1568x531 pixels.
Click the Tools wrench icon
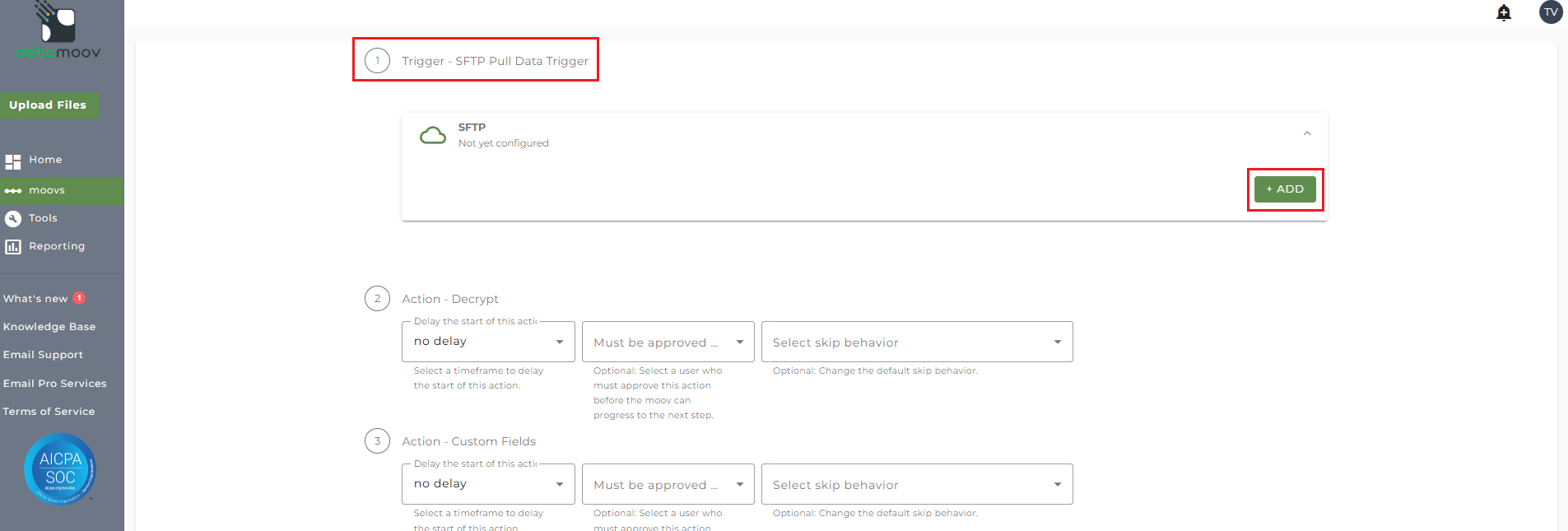point(13,218)
